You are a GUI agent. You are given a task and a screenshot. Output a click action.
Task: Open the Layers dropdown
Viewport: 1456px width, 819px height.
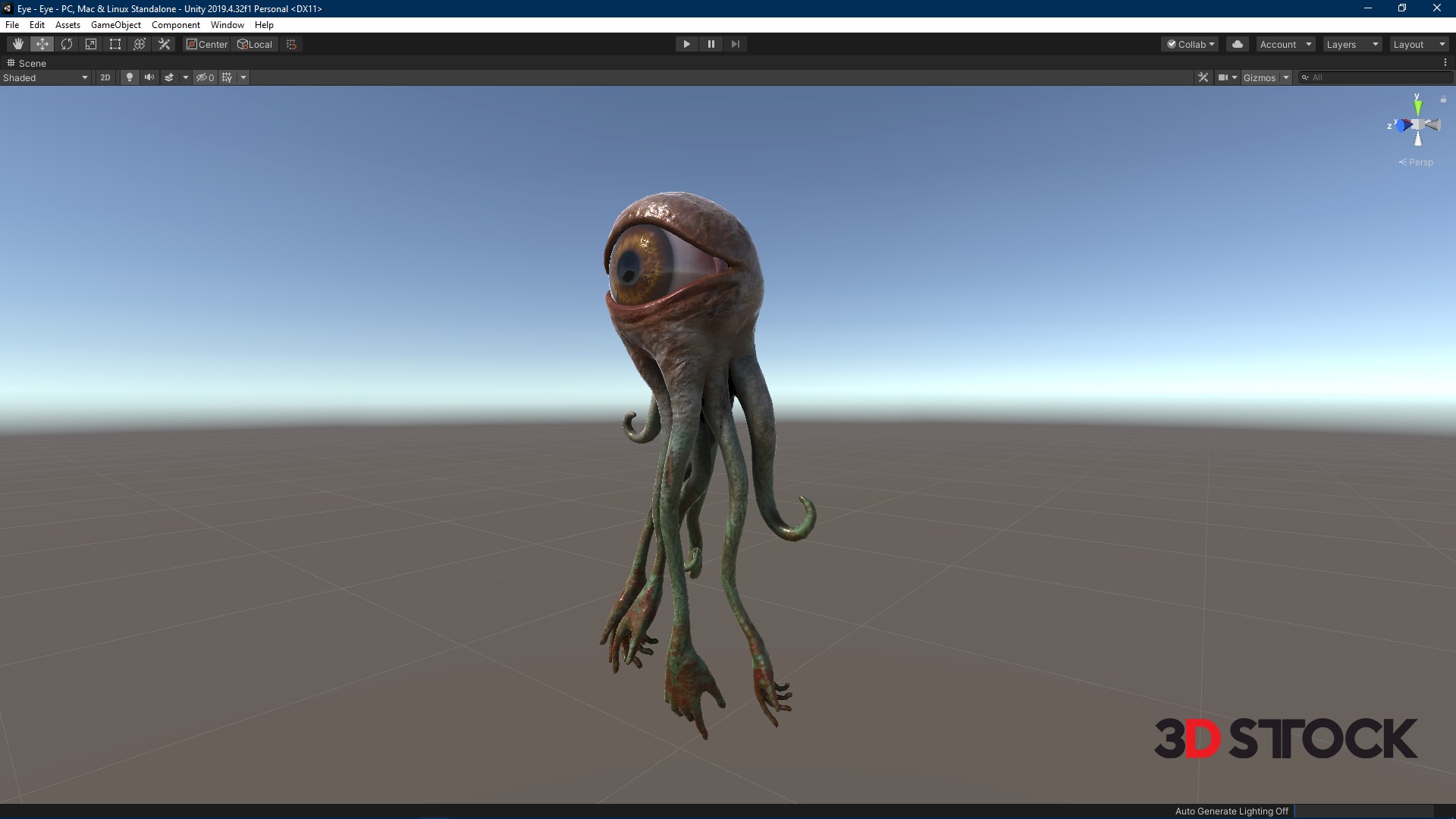[x=1351, y=44]
